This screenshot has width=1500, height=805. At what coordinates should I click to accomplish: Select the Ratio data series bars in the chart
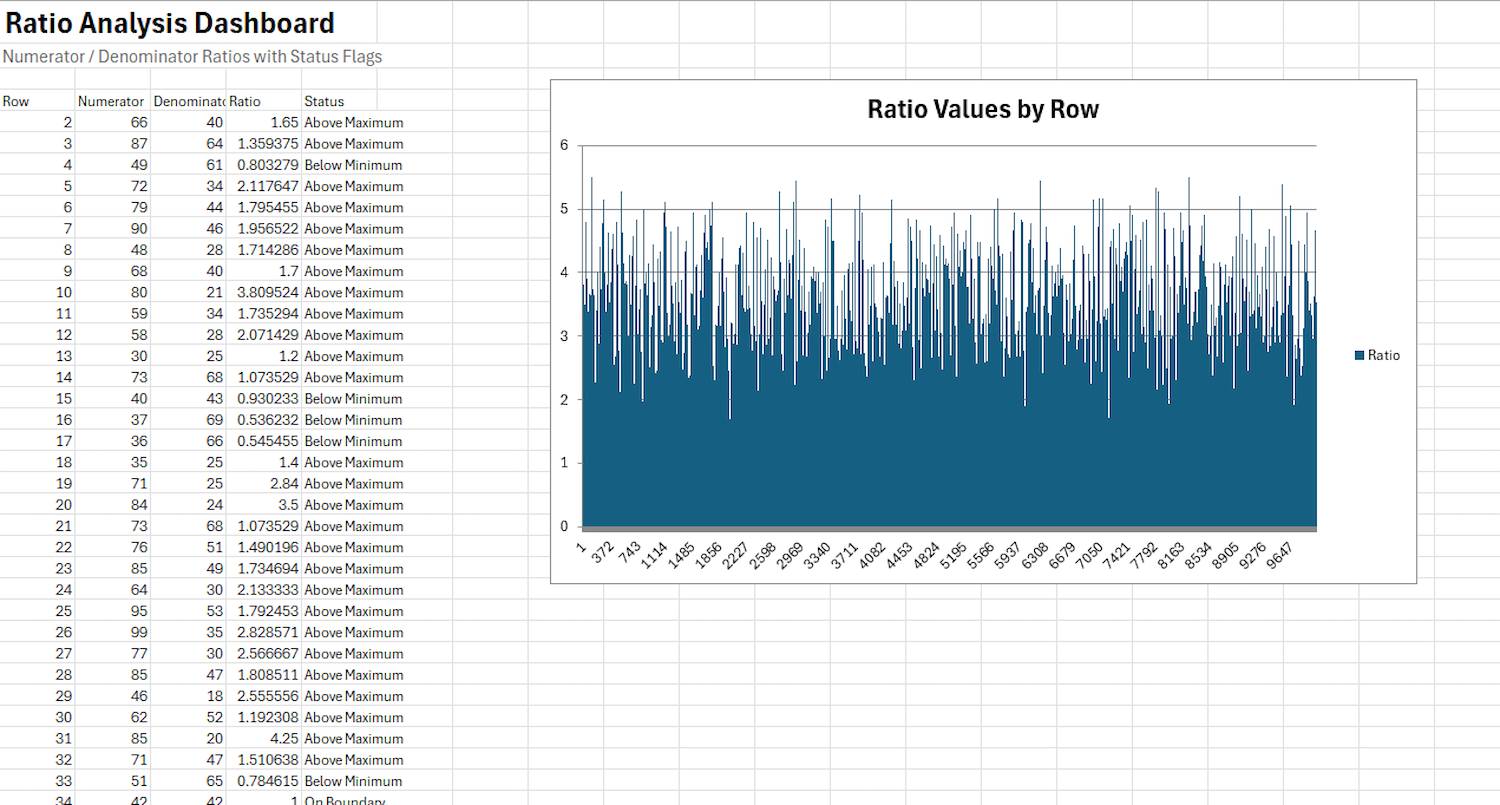click(x=949, y=430)
